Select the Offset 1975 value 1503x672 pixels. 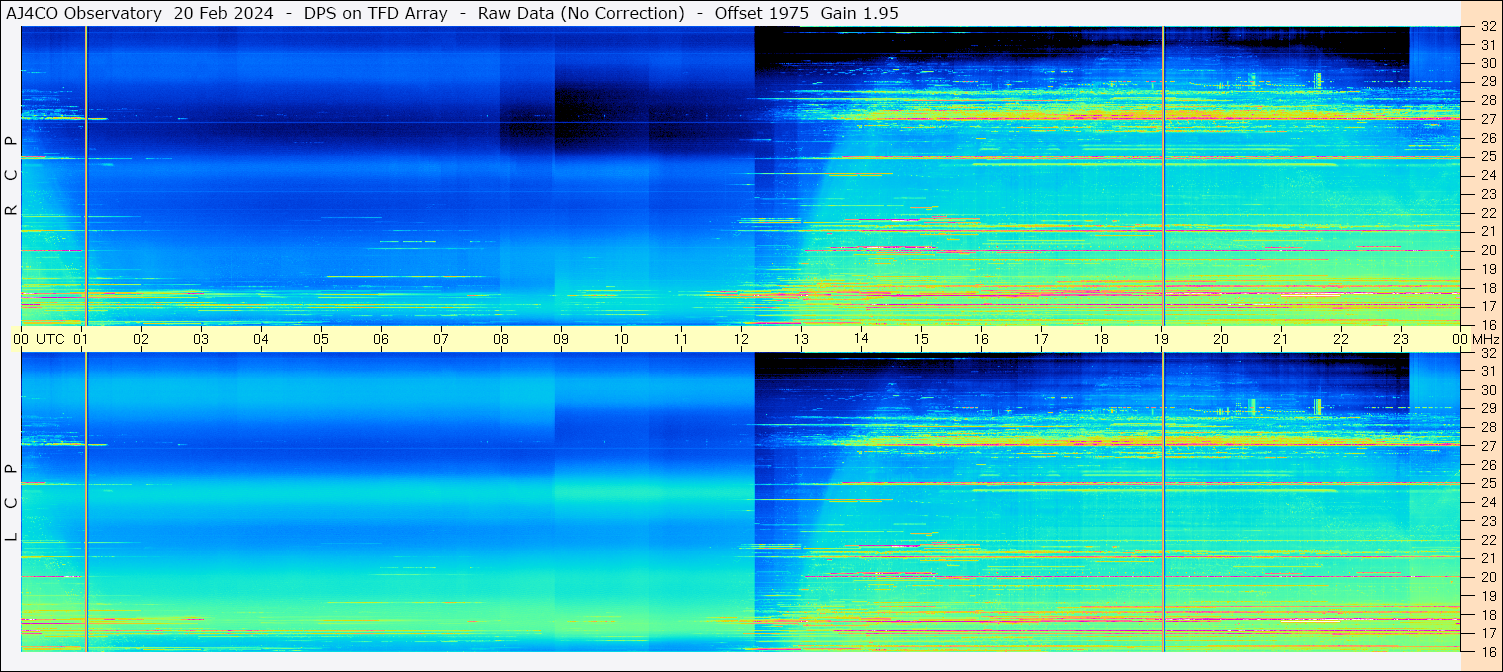click(762, 13)
